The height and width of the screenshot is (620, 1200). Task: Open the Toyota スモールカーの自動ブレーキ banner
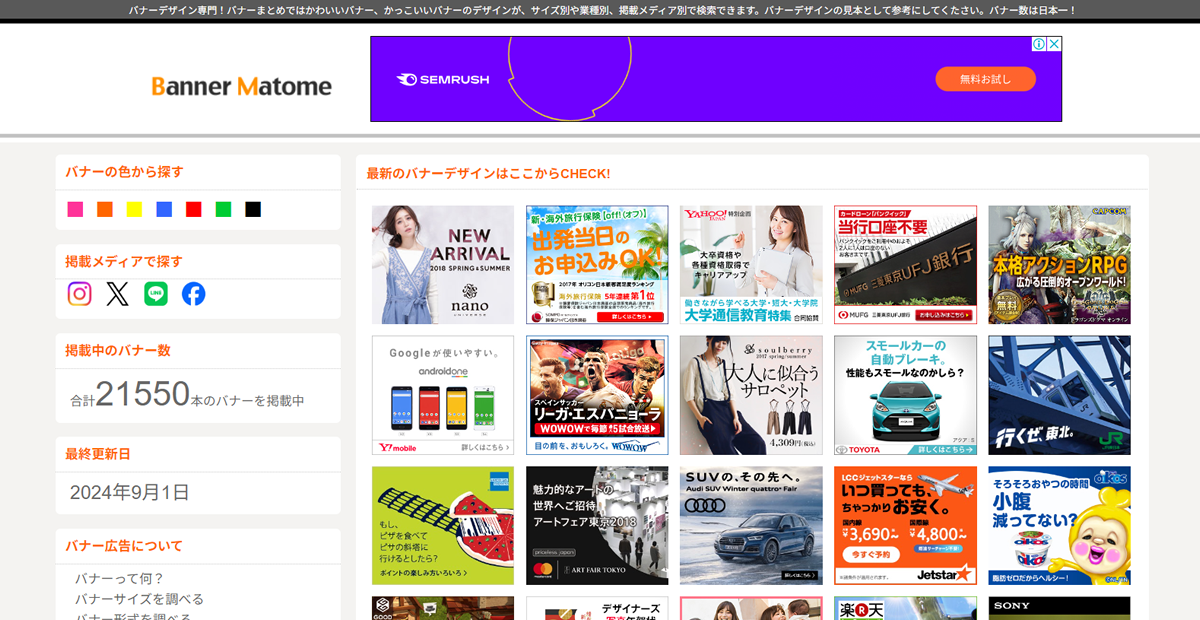905,395
